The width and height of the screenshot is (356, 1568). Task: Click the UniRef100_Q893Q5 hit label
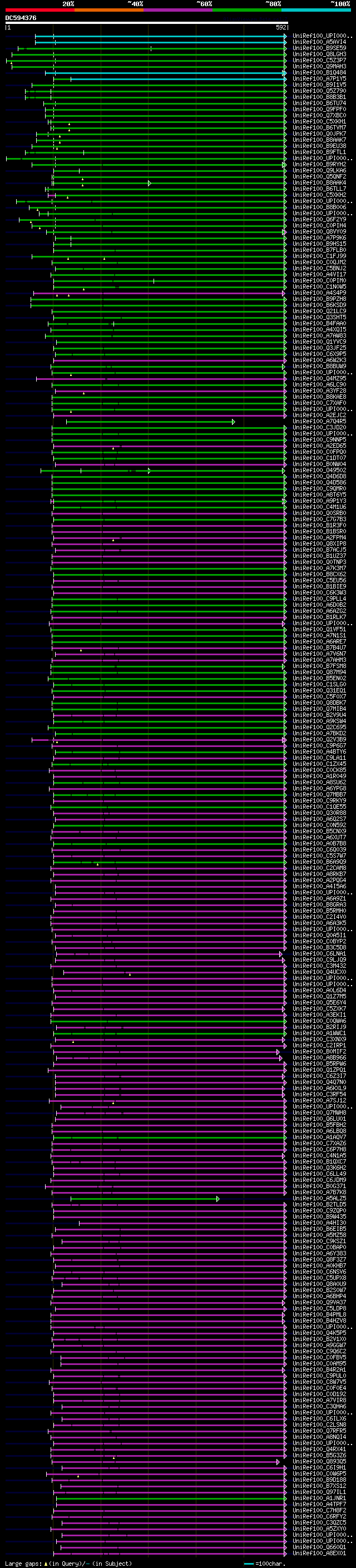[x=319, y=1461]
